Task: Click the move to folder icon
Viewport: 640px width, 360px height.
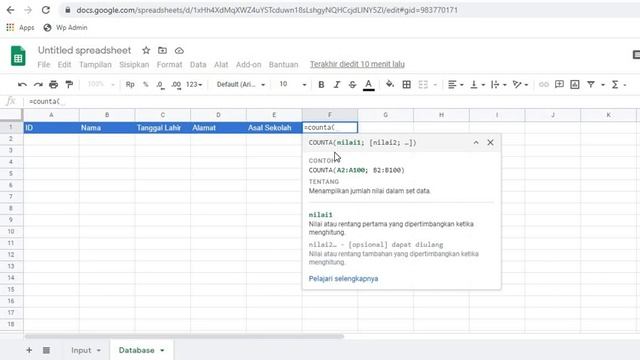Action: 162,51
